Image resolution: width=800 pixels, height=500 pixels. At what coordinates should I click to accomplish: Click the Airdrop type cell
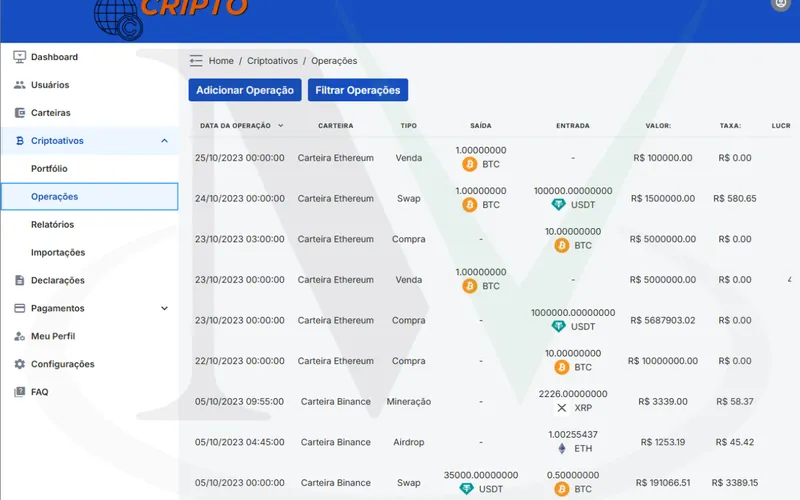click(x=409, y=442)
